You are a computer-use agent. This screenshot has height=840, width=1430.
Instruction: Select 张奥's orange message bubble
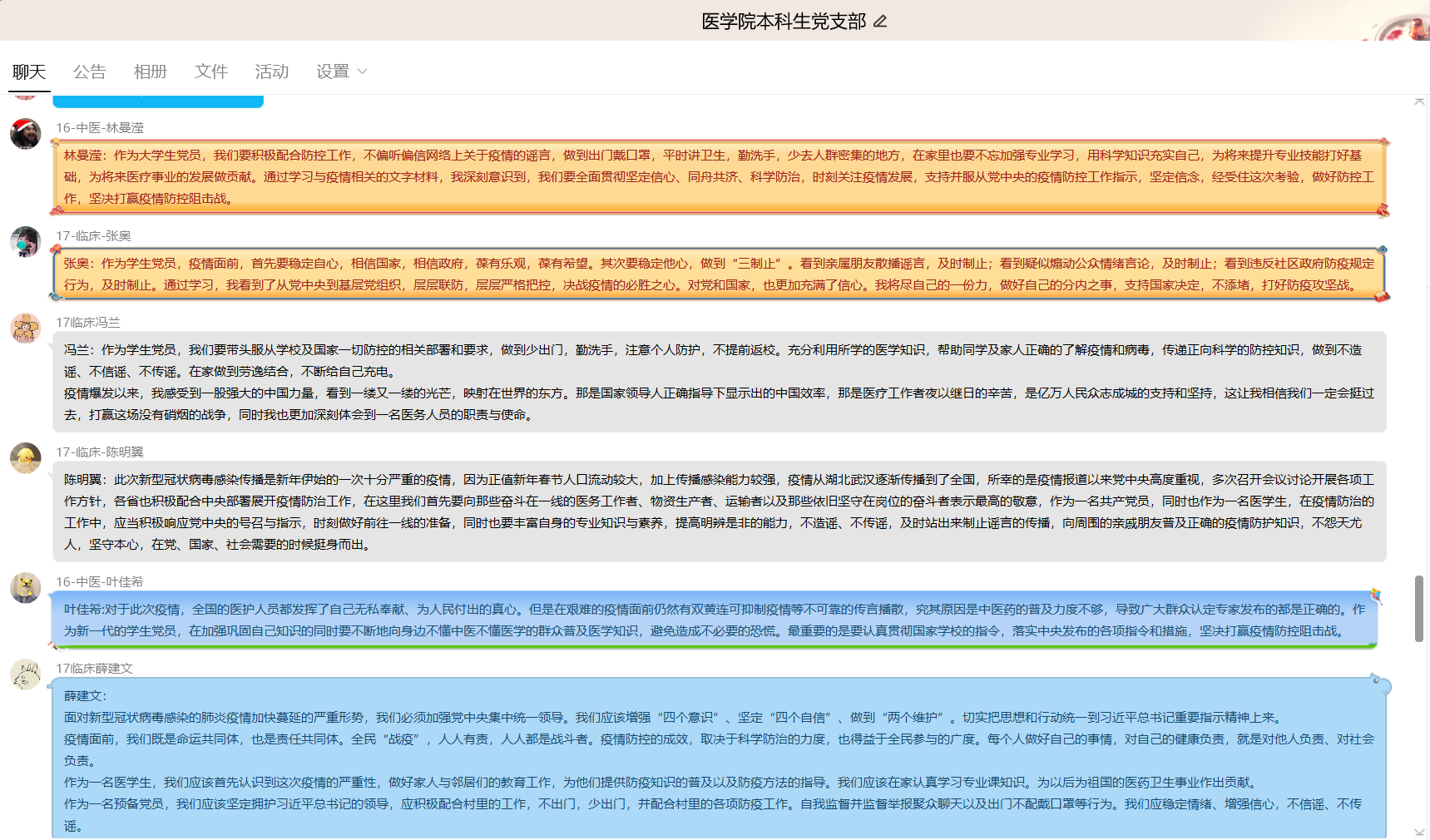click(x=719, y=274)
